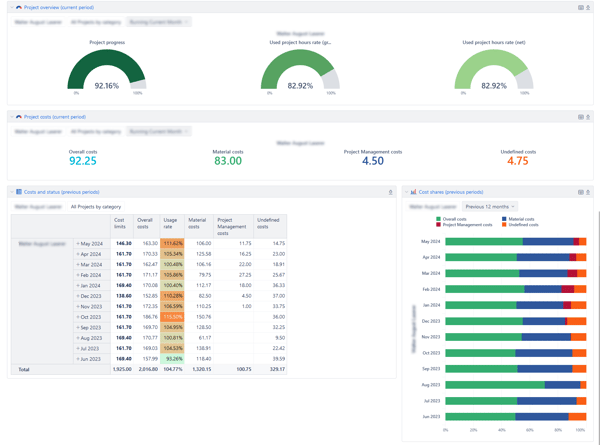Click export icon in Project costs panel header
The width and height of the screenshot is (600, 445).
[x=588, y=117]
